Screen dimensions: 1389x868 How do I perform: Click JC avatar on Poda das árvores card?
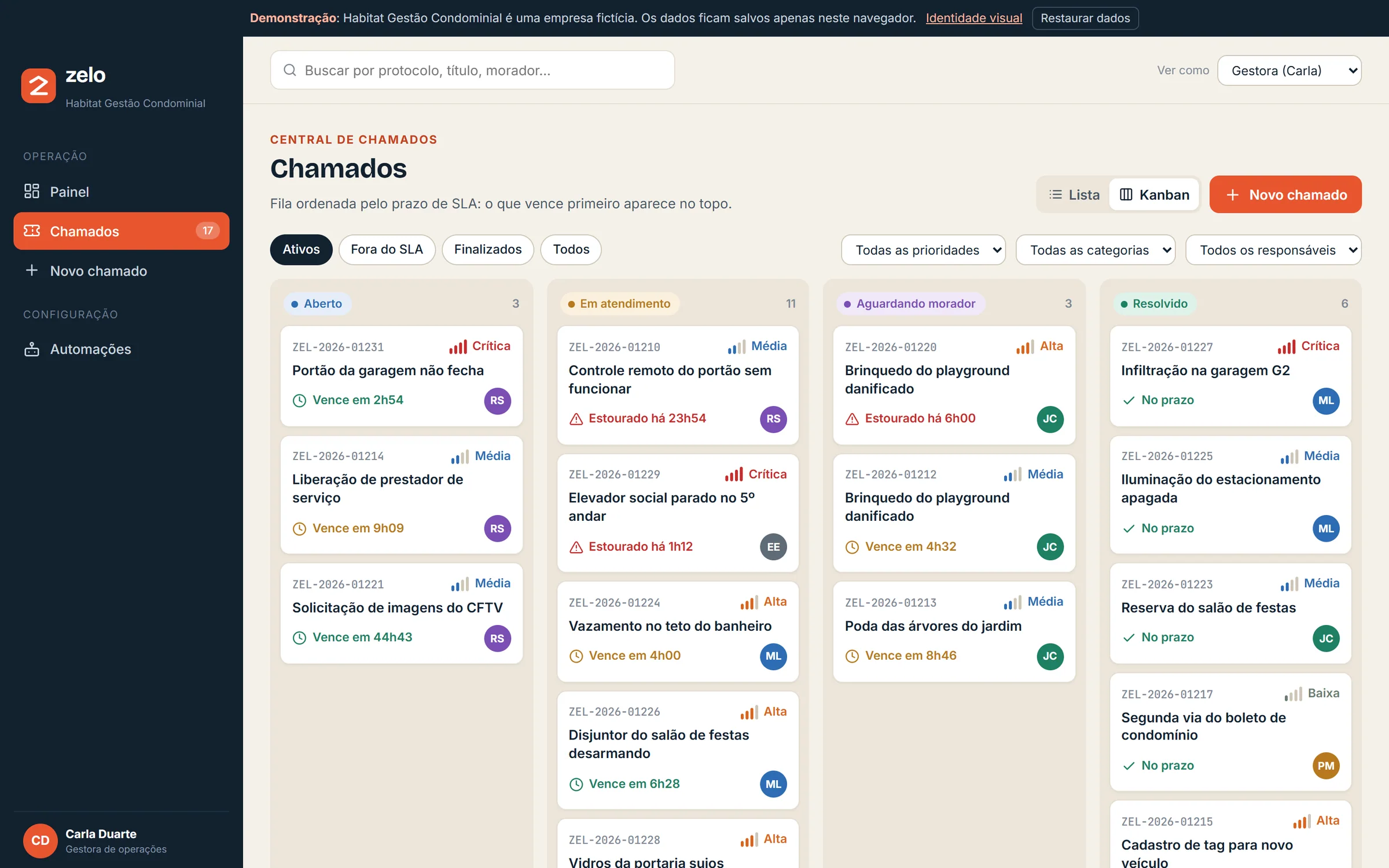1050,656
